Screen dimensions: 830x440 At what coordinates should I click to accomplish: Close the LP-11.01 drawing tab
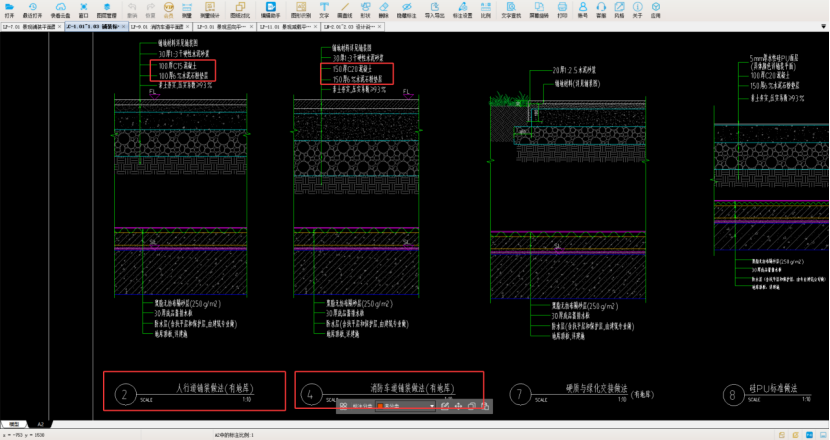(x=316, y=27)
